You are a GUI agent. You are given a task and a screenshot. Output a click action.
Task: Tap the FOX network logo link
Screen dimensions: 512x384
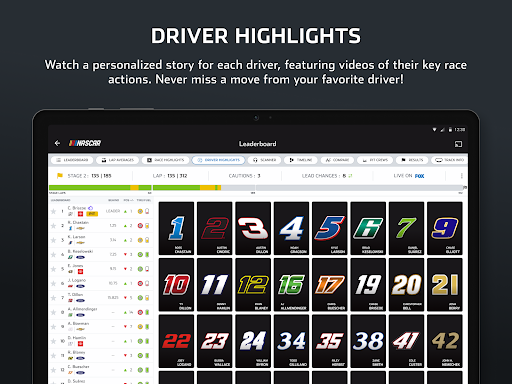click(419, 176)
